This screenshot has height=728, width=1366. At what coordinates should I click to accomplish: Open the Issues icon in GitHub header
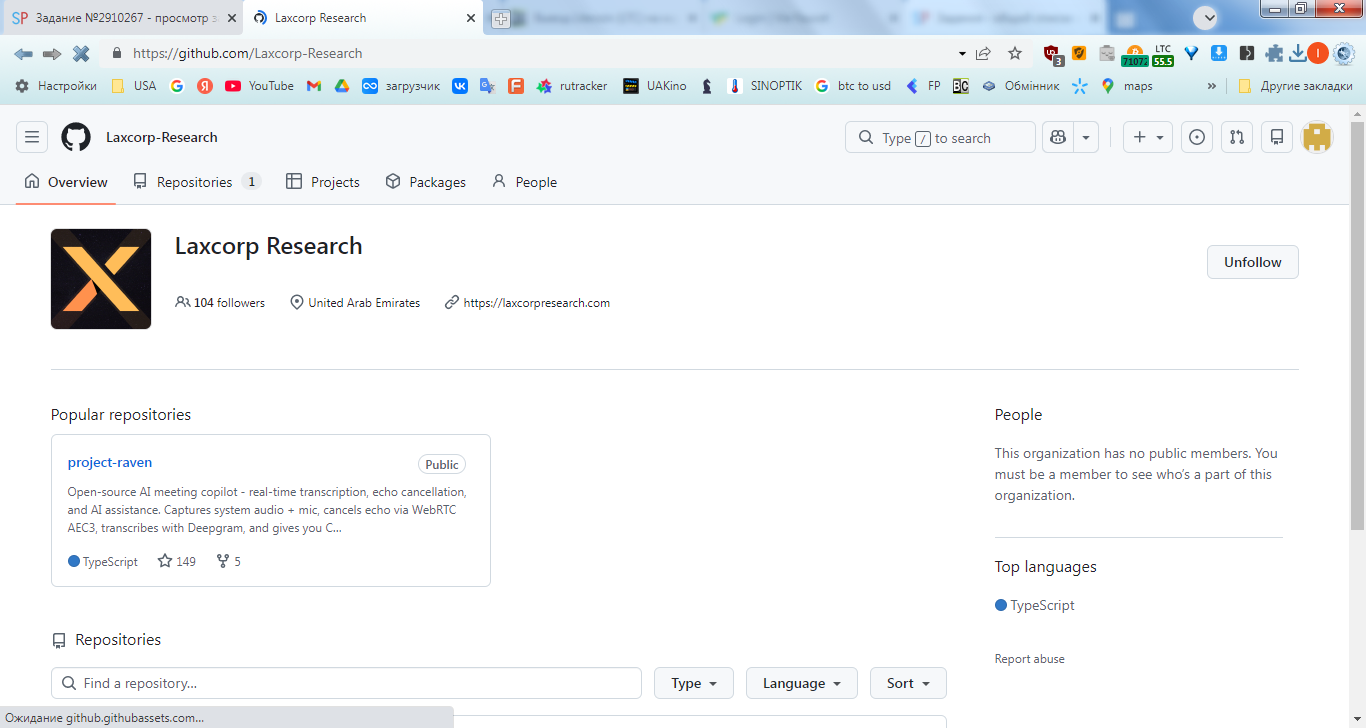point(1197,137)
